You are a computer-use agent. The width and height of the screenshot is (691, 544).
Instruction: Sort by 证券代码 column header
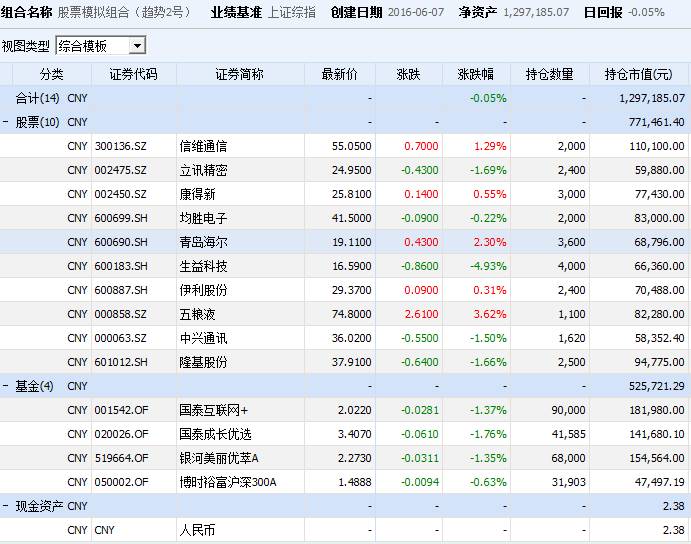[134, 74]
